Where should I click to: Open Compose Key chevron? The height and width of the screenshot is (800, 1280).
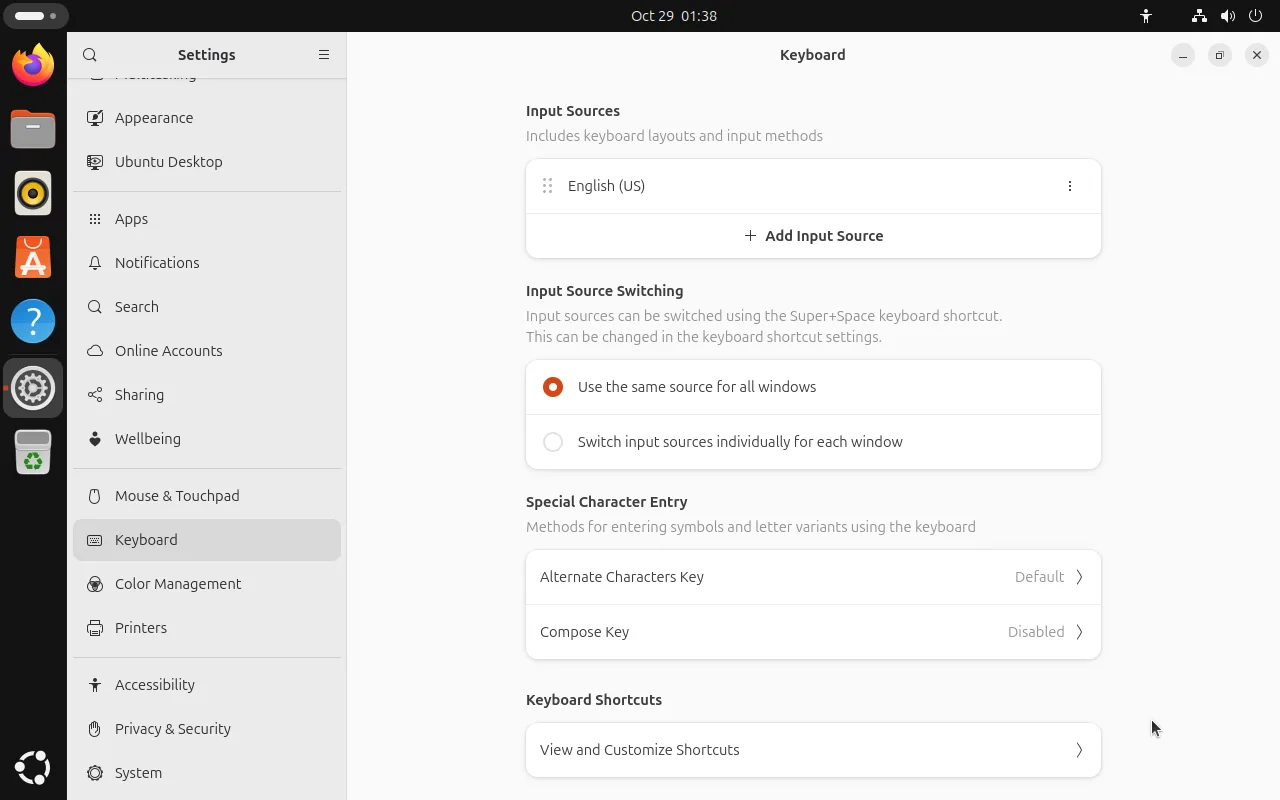[x=1079, y=632]
